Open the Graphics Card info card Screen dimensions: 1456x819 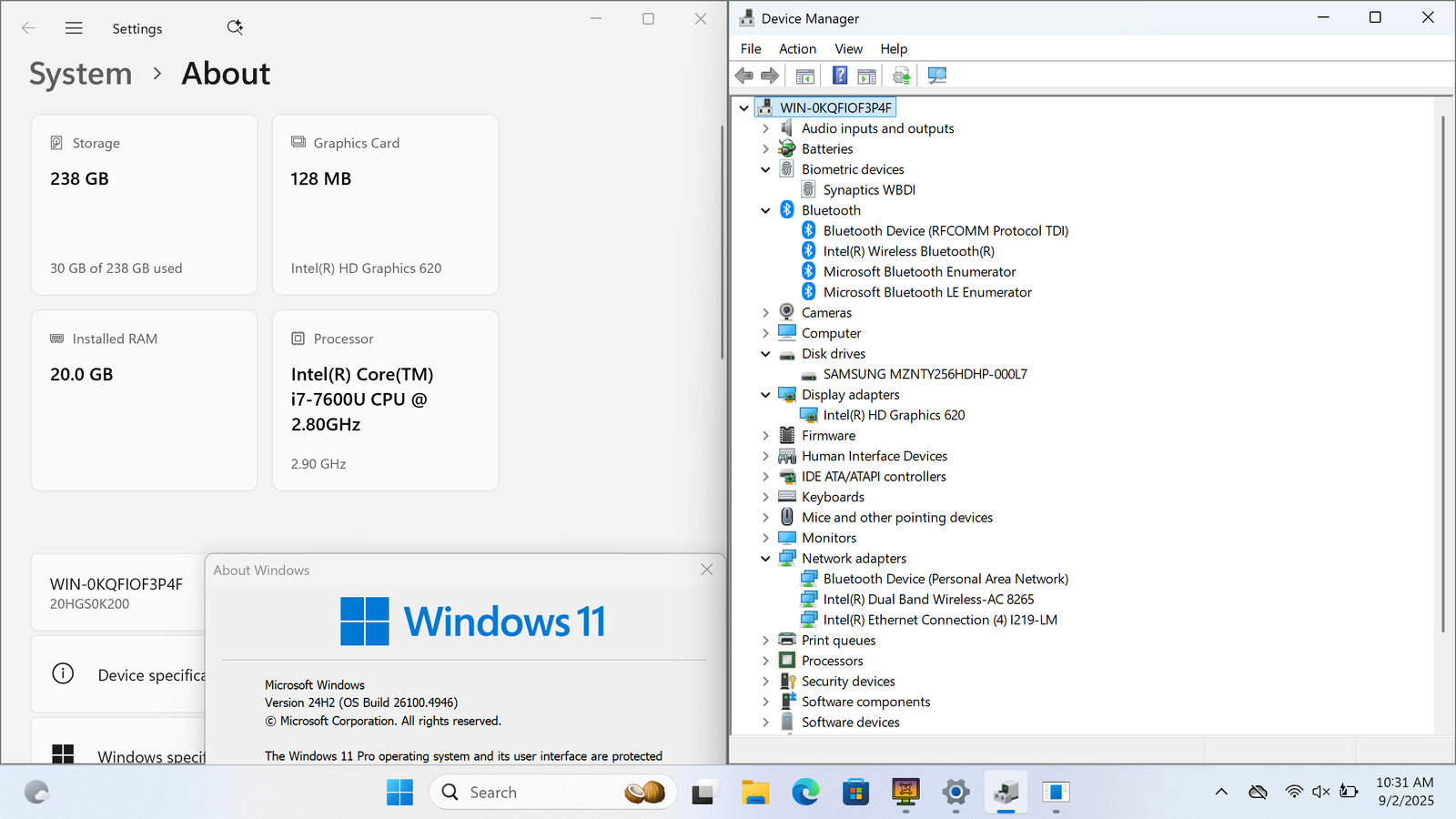pos(385,205)
